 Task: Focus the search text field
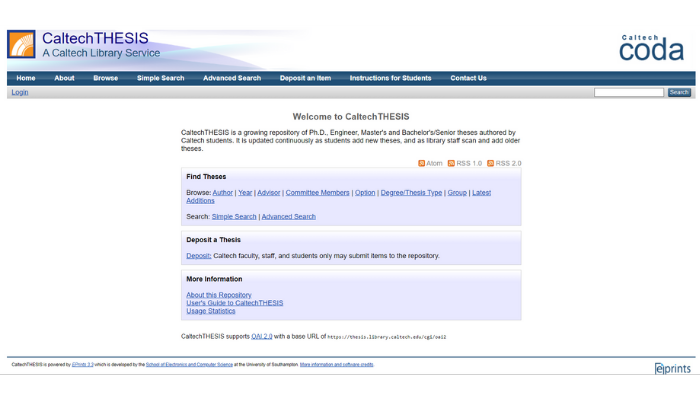tap(629, 92)
